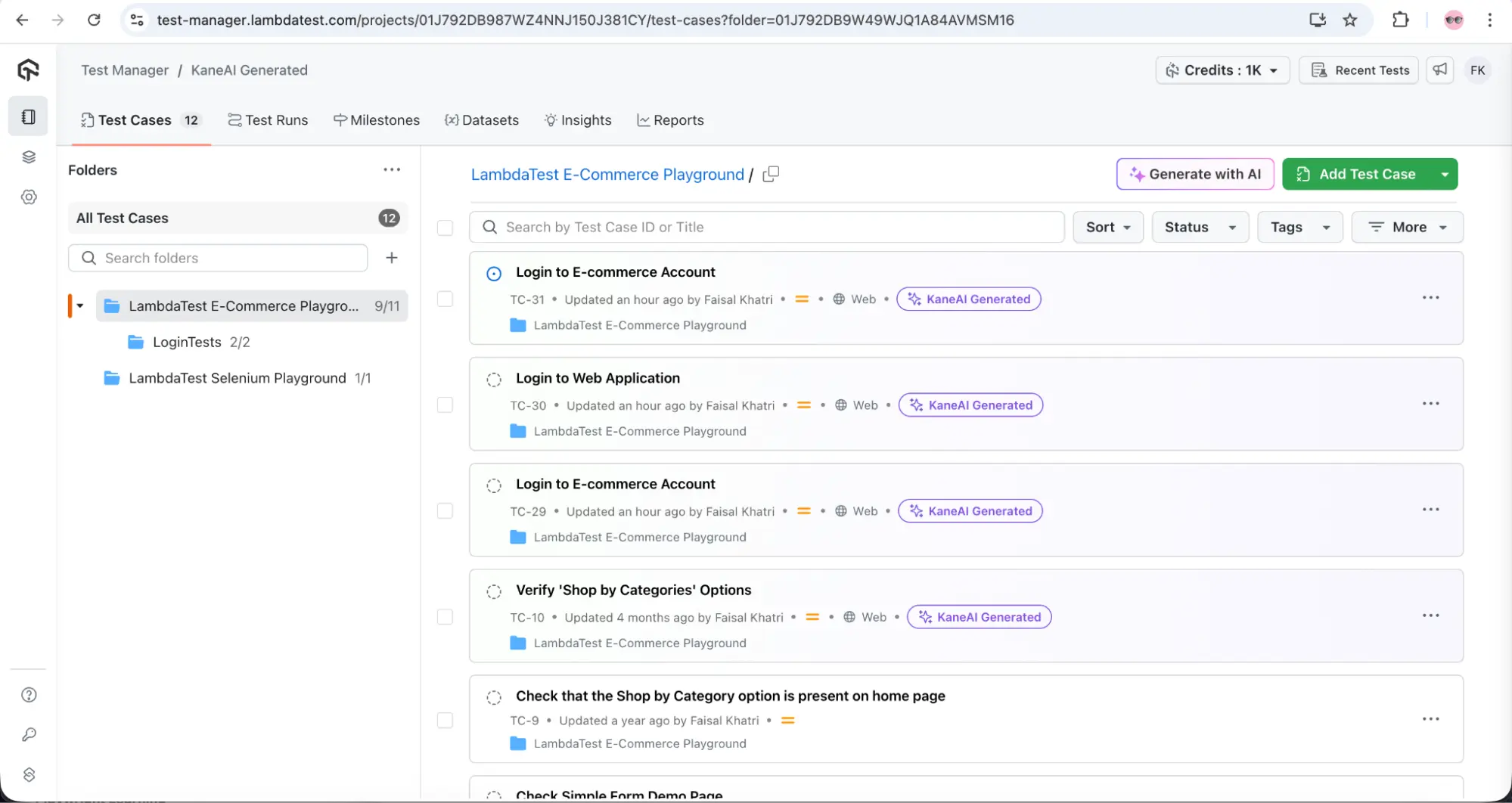Open the help question mark icon
The image size is (1512, 803).
pyautogui.click(x=29, y=695)
